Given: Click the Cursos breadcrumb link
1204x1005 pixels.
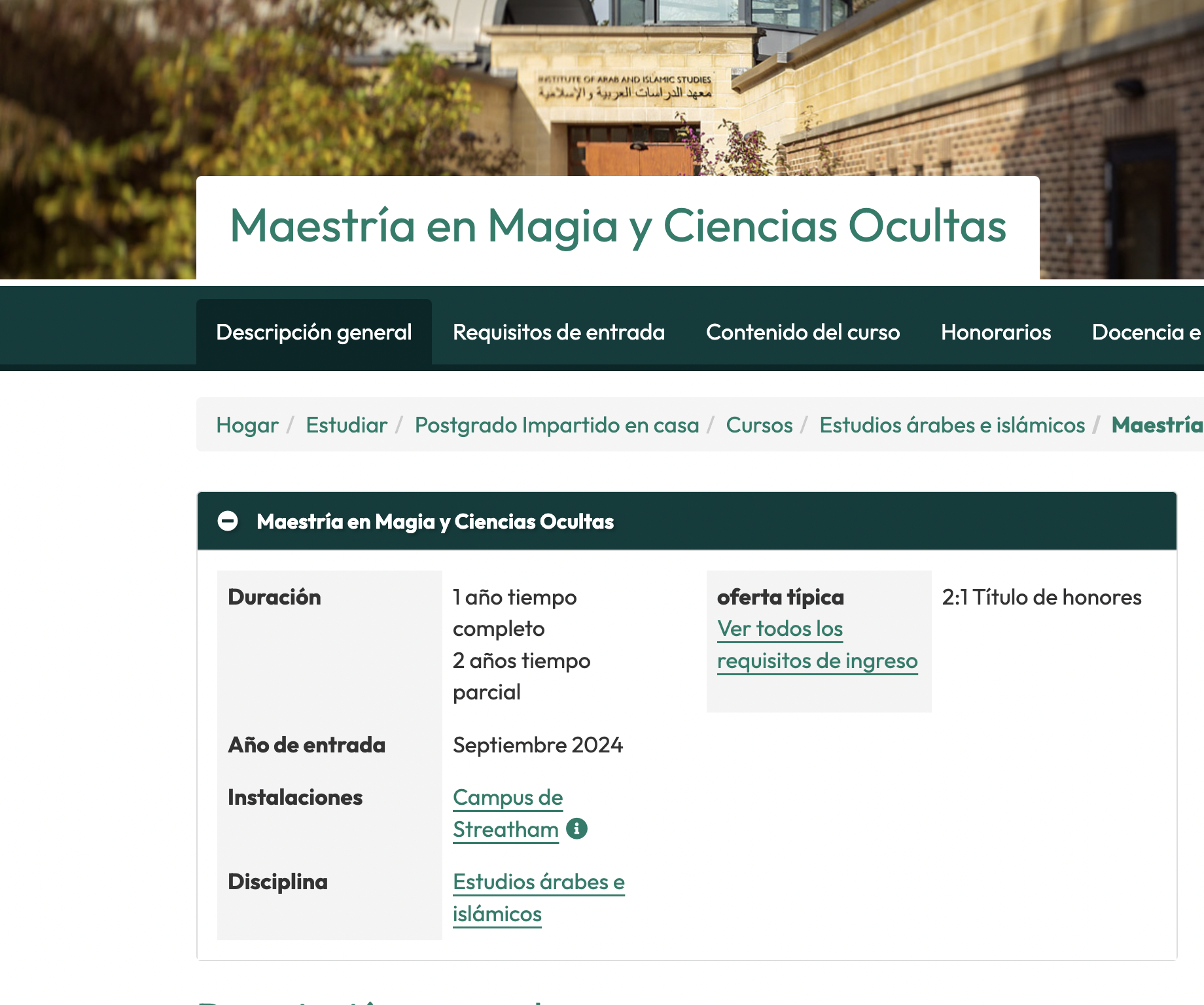Looking at the screenshot, I should click(759, 425).
